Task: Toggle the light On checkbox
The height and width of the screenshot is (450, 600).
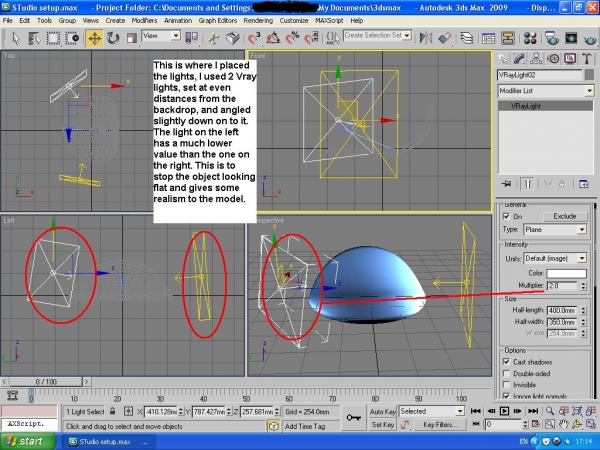Action: pyautogui.click(x=506, y=216)
